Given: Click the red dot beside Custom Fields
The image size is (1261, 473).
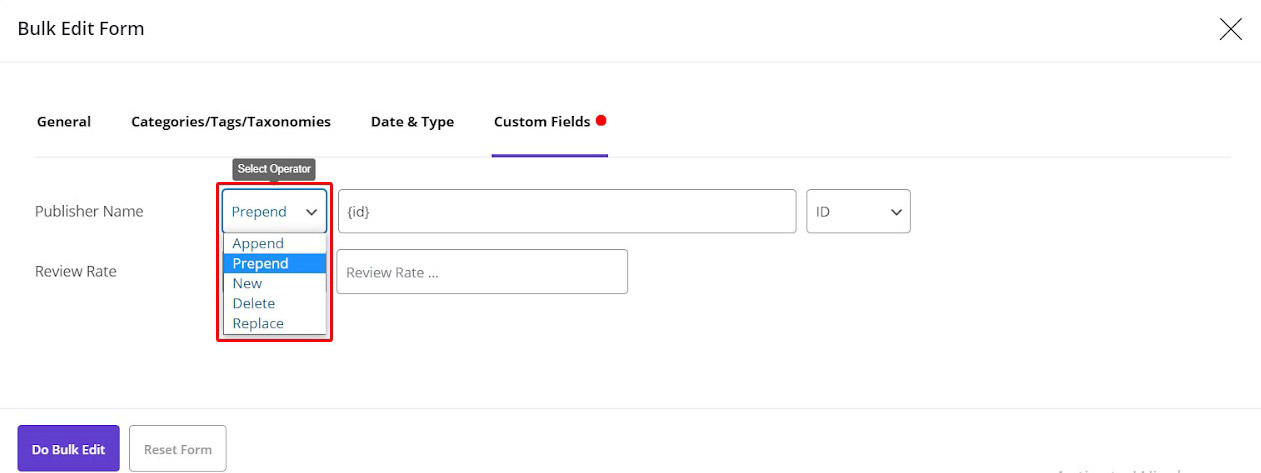Looking at the screenshot, I should (601, 120).
